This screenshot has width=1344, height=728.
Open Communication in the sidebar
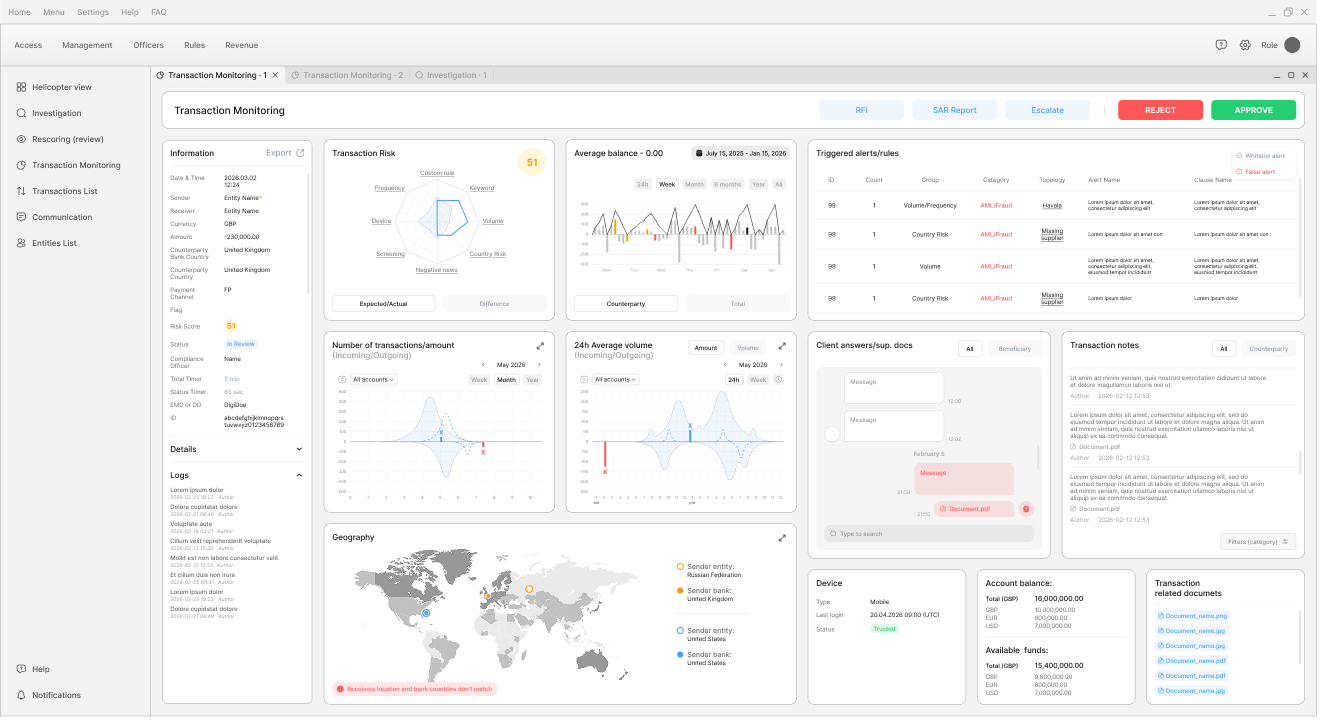tap(54, 218)
